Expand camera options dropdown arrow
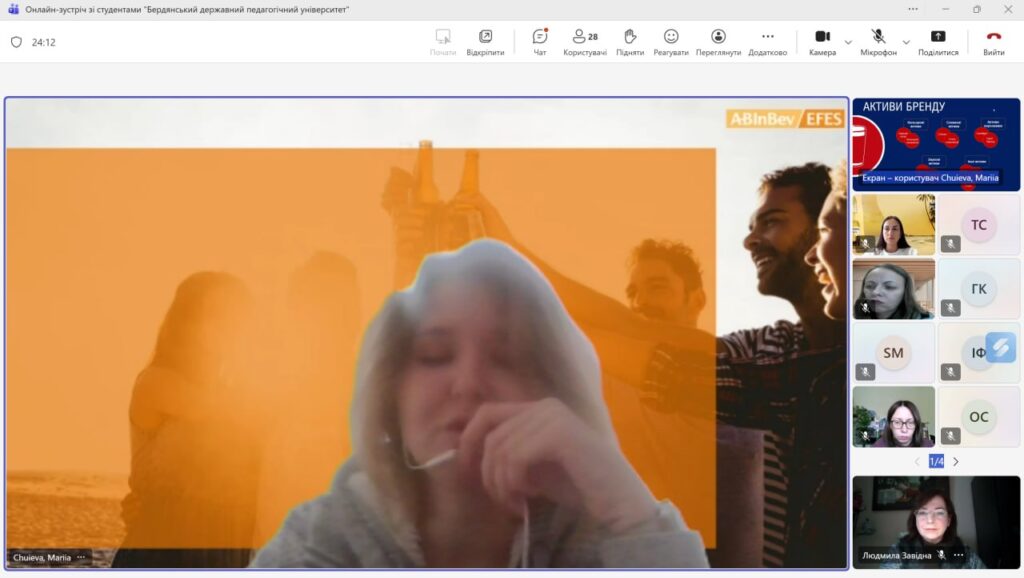1024x578 pixels. (x=848, y=42)
